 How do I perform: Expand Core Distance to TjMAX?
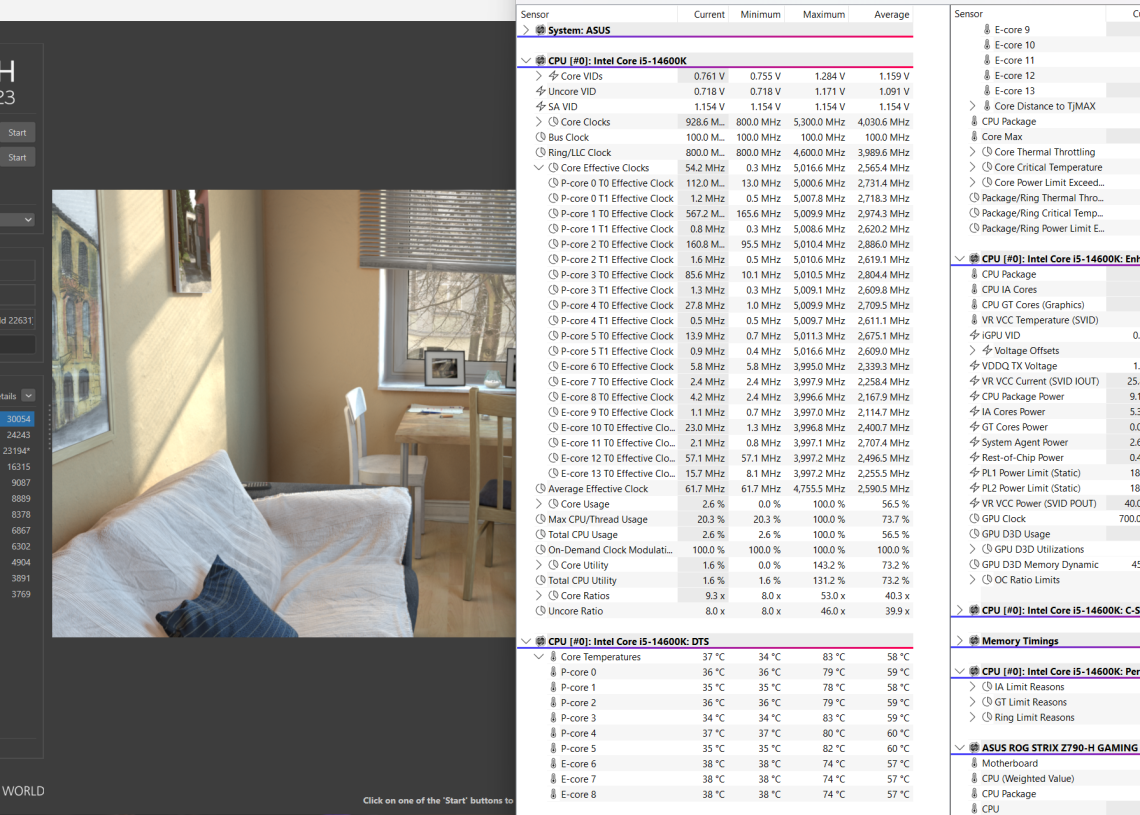pos(973,106)
